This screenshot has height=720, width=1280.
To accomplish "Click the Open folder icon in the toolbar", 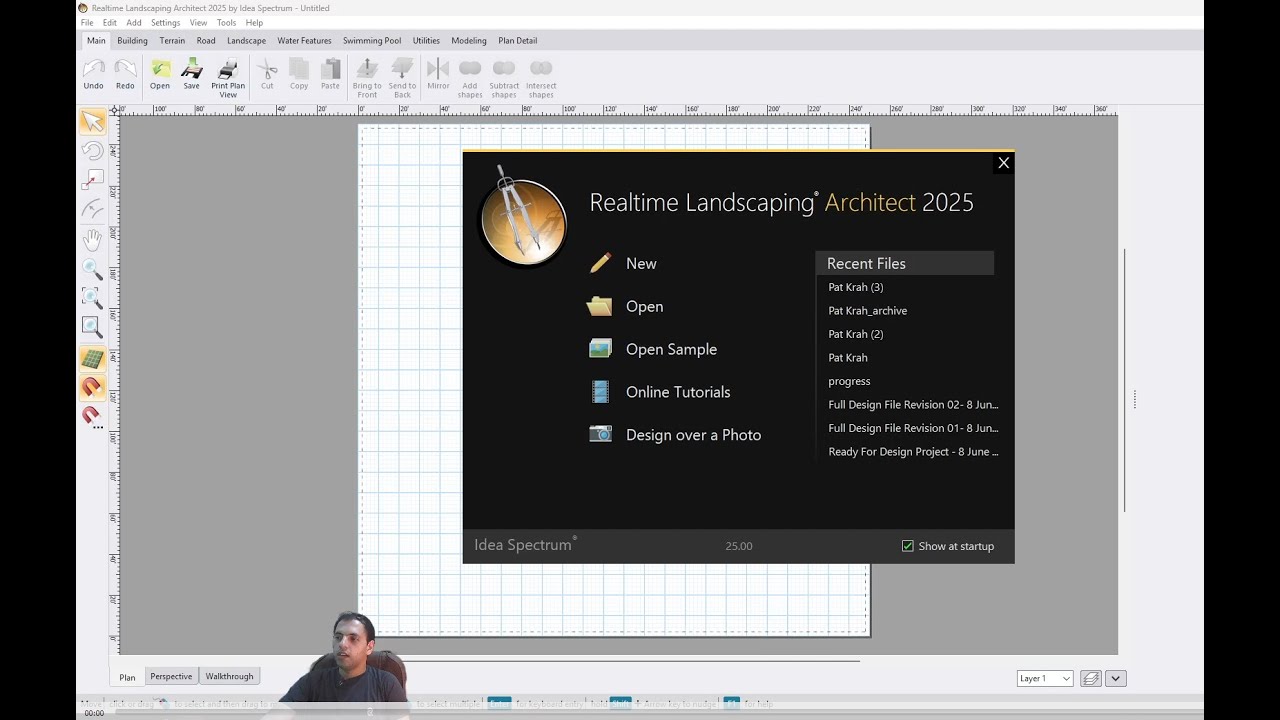I will tap(160, 68).
